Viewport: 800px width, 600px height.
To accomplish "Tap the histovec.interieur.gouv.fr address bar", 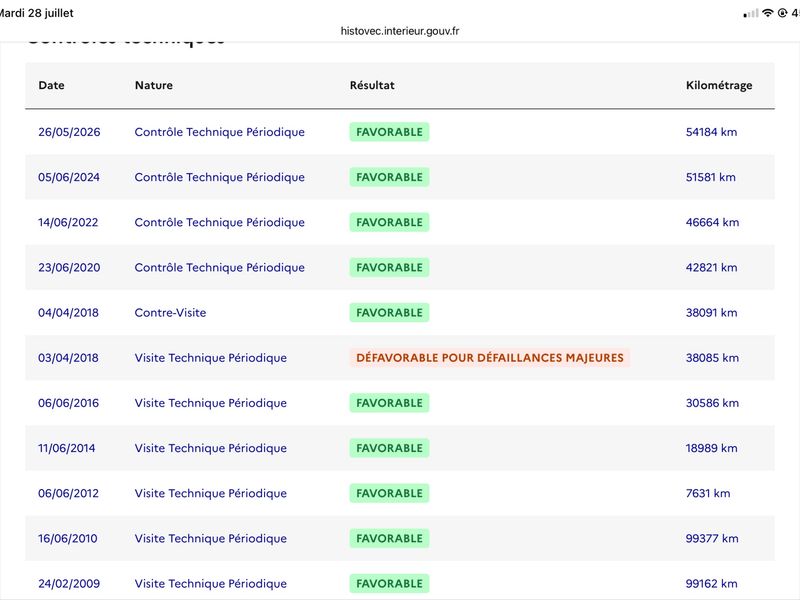I will [399, 31].
